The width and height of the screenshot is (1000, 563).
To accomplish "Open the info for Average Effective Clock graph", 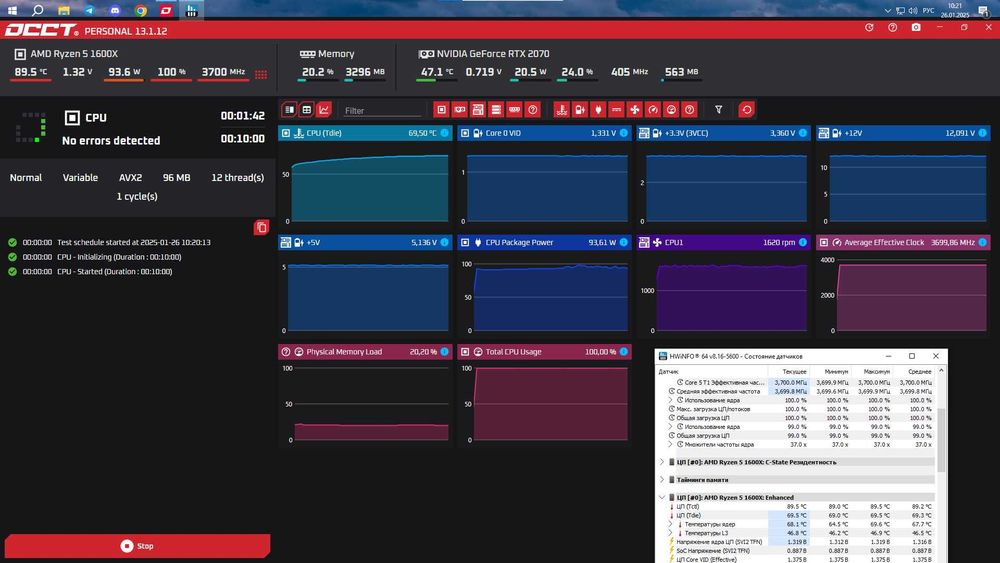I will pos(983,242).
